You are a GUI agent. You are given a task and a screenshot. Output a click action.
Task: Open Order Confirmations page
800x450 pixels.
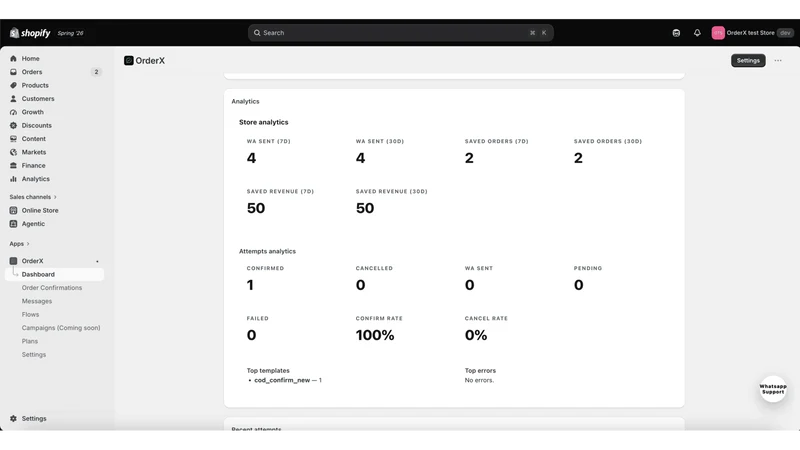coord(52,288)
